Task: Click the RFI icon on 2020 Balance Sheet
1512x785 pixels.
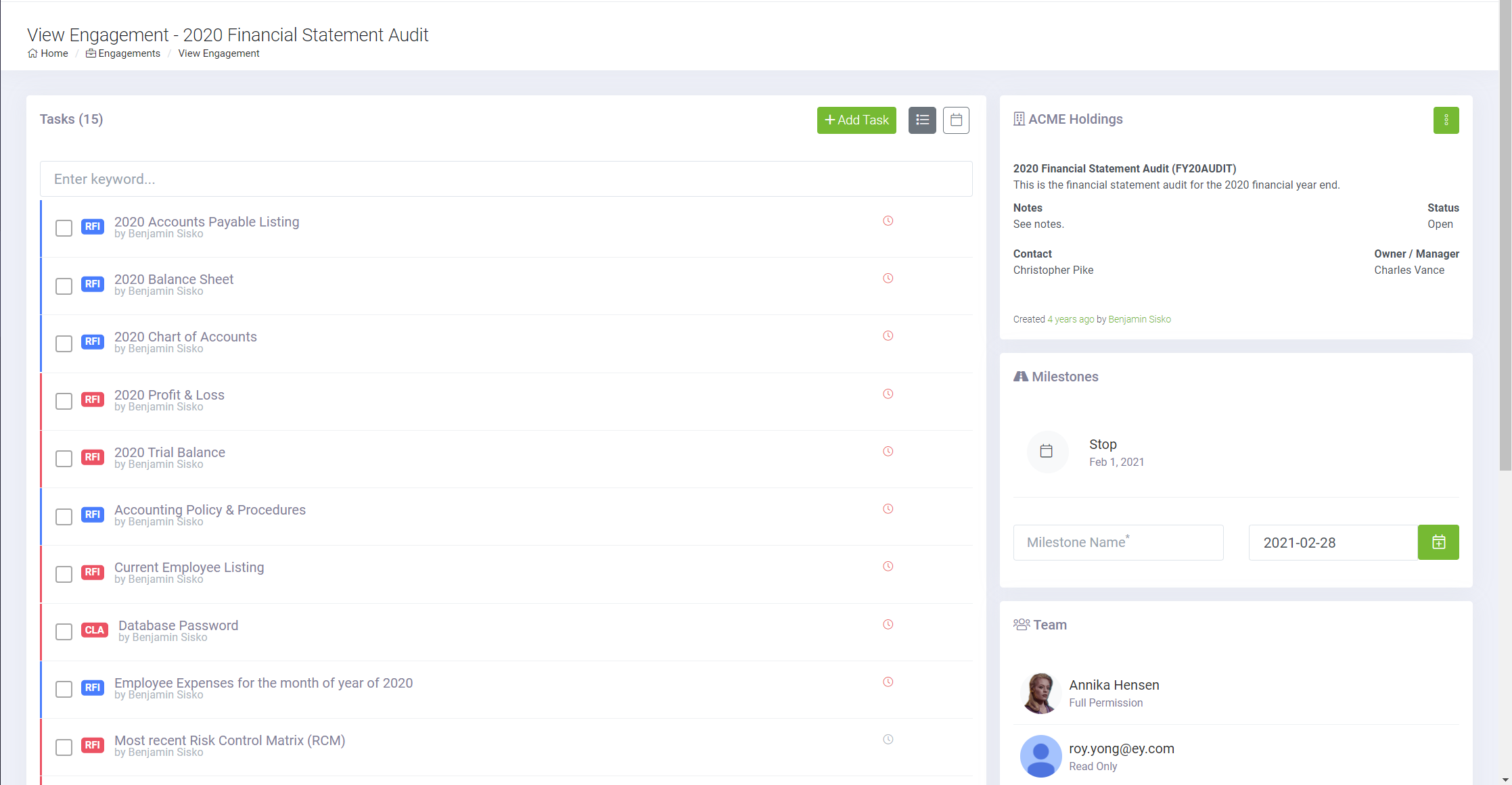Action: click(92, 284)
